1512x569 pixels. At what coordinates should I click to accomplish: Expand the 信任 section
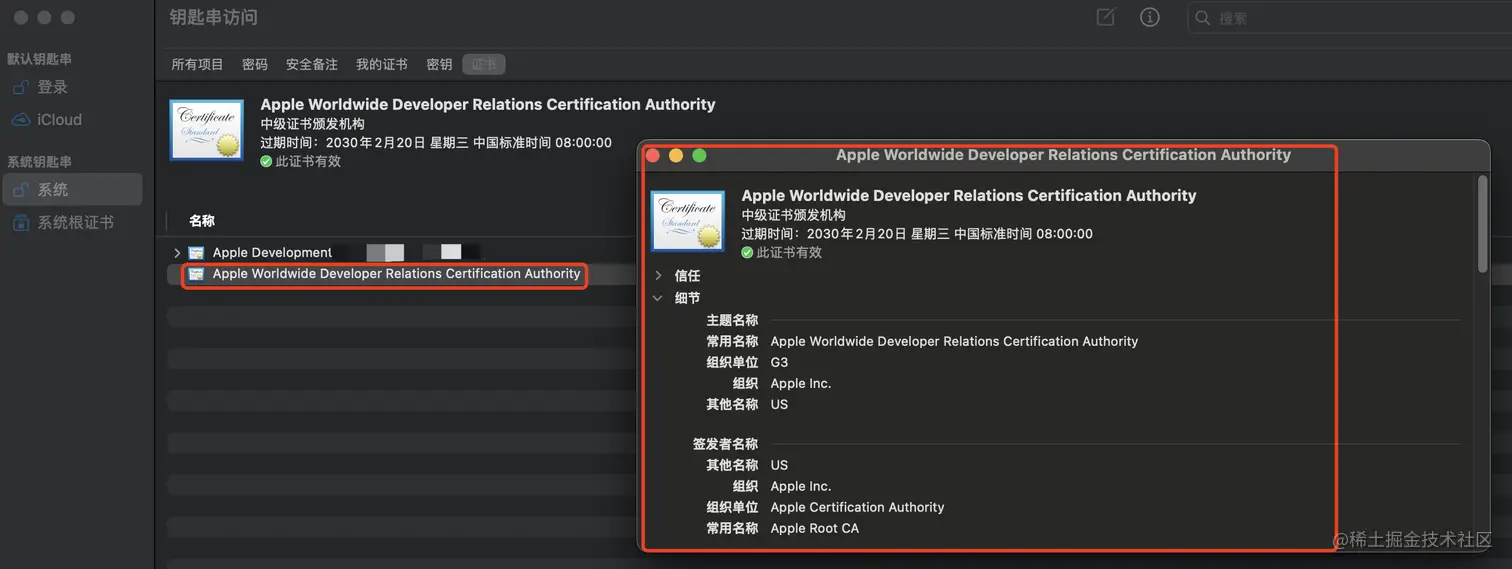point(658,275)
